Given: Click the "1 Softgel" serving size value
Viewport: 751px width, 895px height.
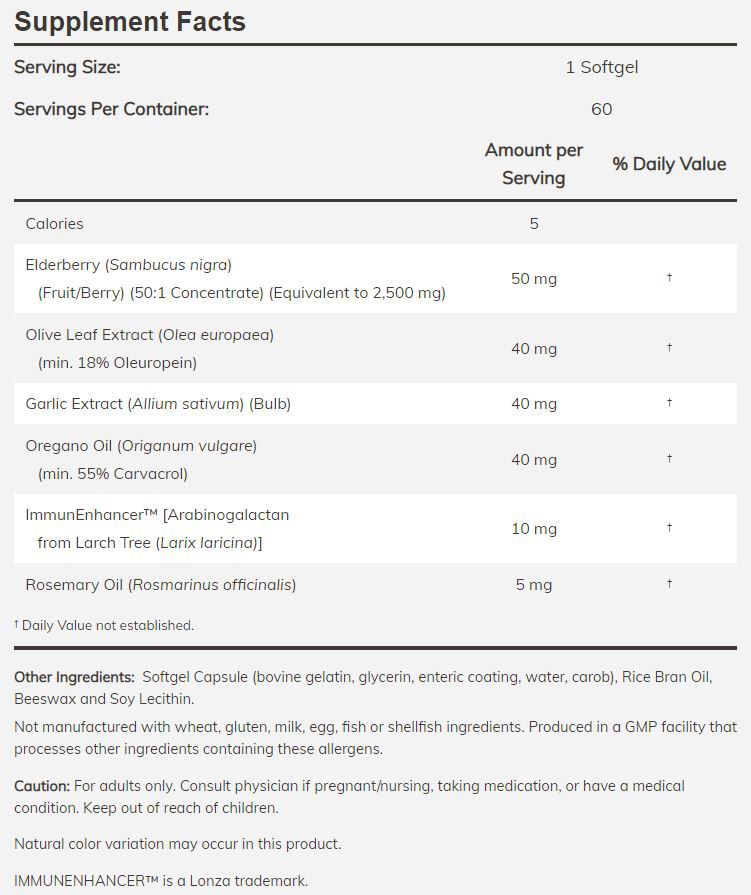Looking at the screenshot, I should point(601,67).
